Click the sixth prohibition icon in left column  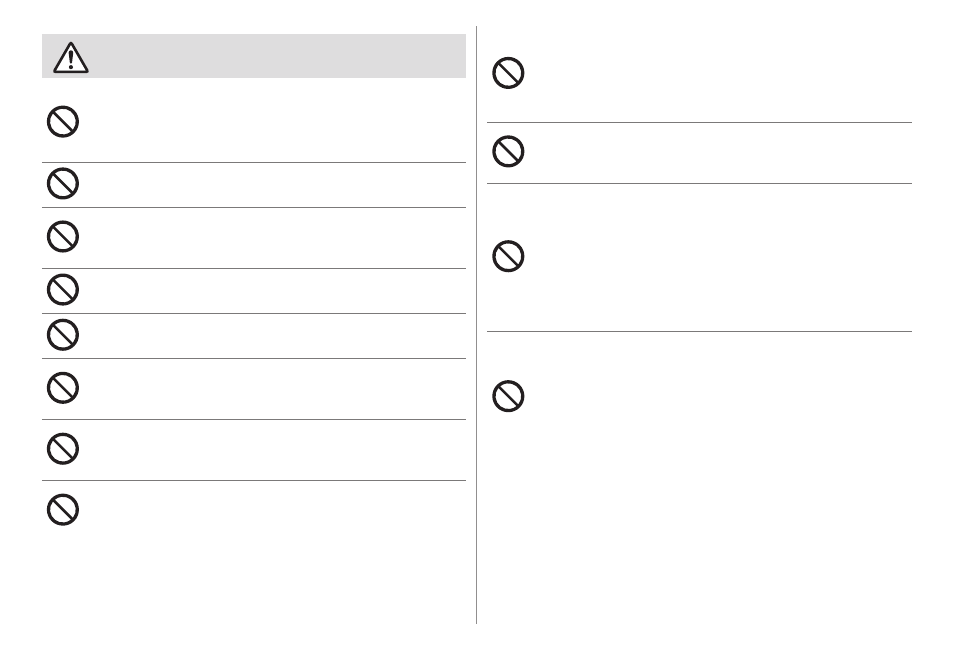[x=63, y=388]
